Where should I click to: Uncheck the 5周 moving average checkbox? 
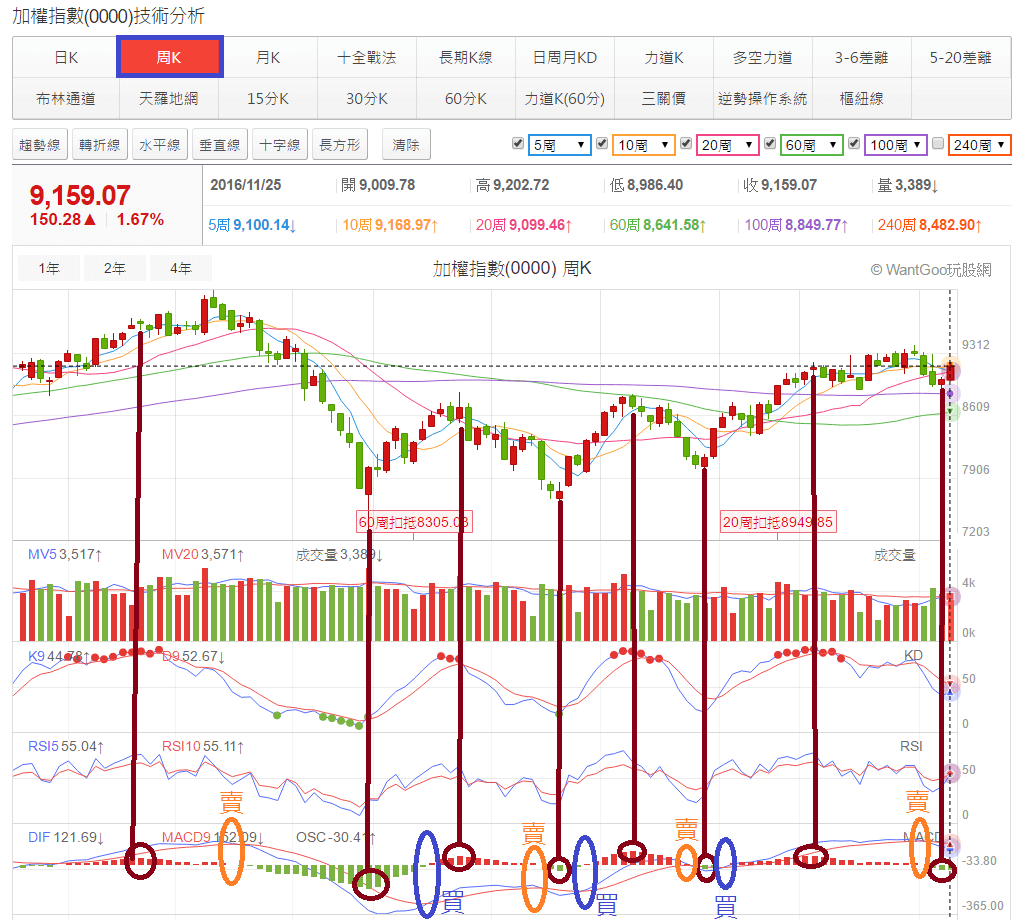point(518,145)
